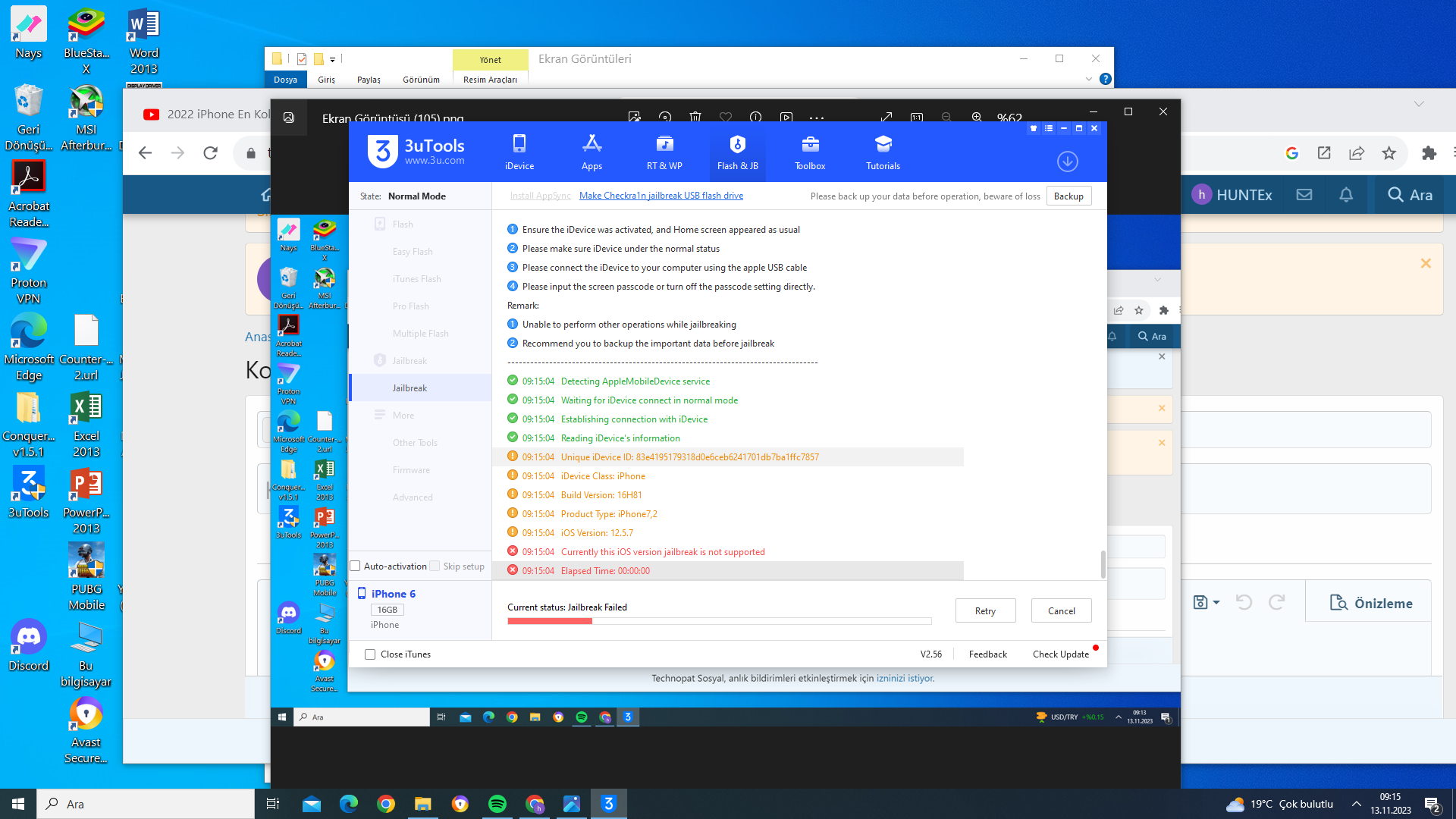The width and height of the screenshot is (1456, 819).
Task: Open Make Checkra1n jailbreak USB flash drive link
Action: (x=661, y=196)
